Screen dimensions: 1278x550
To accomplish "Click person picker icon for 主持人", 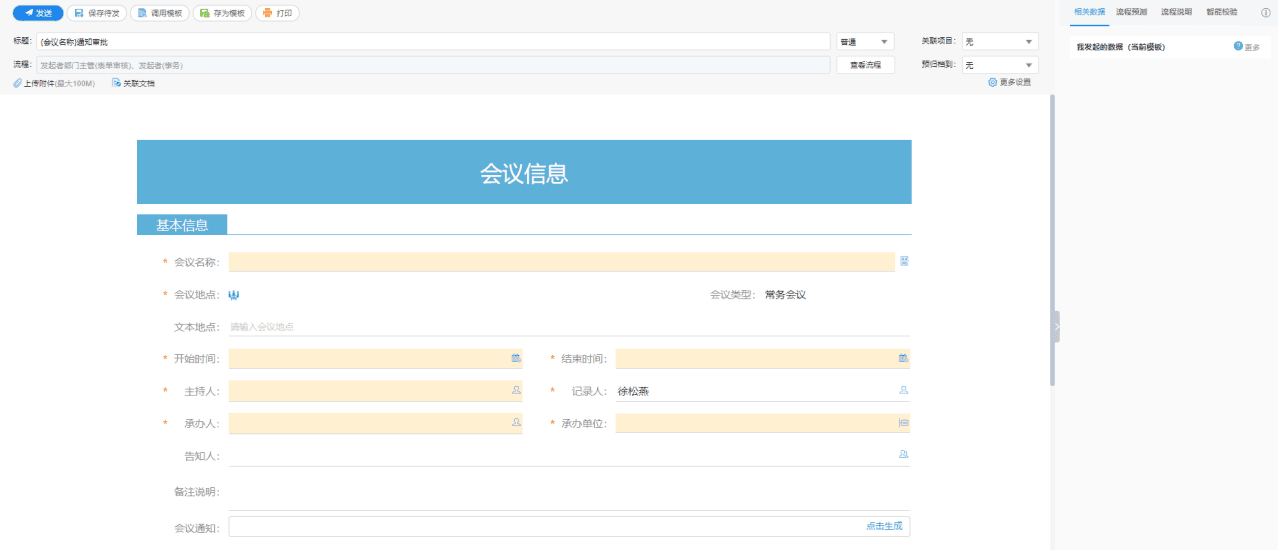I will pos(516,390).
